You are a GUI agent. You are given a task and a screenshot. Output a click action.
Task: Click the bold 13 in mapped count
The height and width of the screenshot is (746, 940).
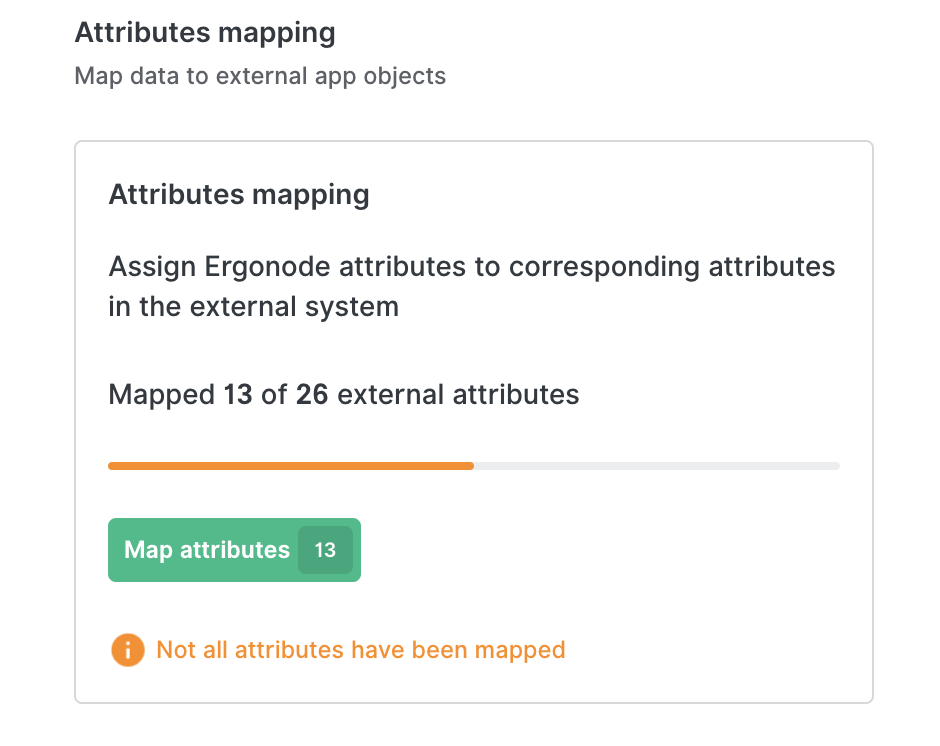click(x=238, y=395)
